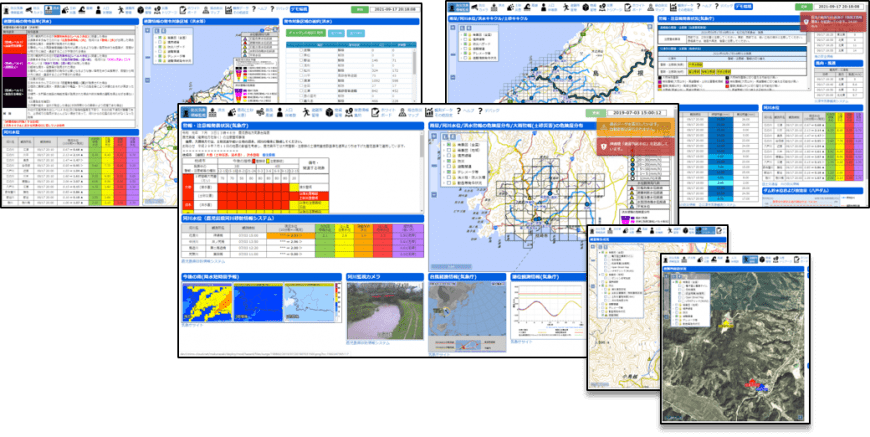Screen dimensions: 870x437
Task: Click the wave icon in top-left window toolbar
Action: click(x=82, y=10)
